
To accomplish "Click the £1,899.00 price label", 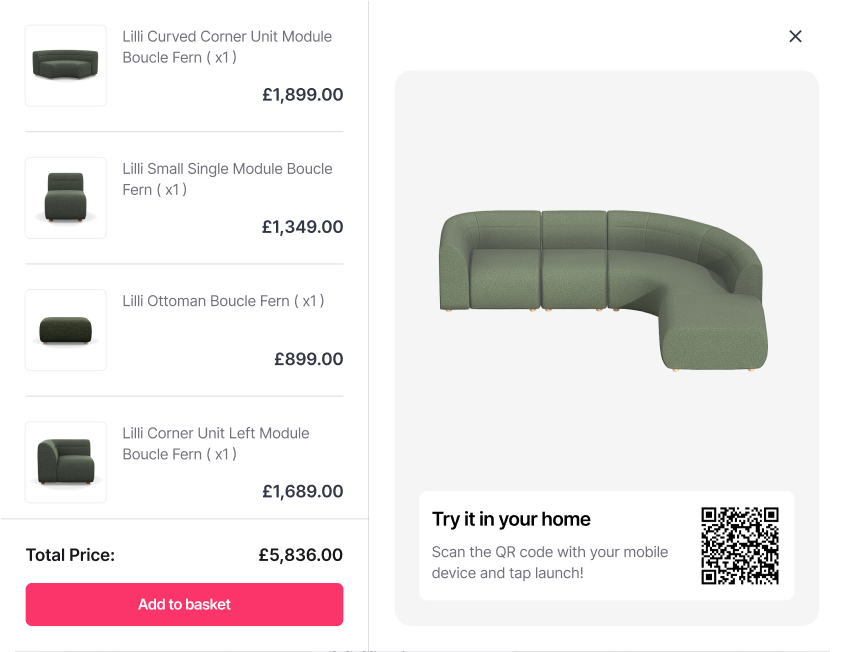I will point(303,95).
